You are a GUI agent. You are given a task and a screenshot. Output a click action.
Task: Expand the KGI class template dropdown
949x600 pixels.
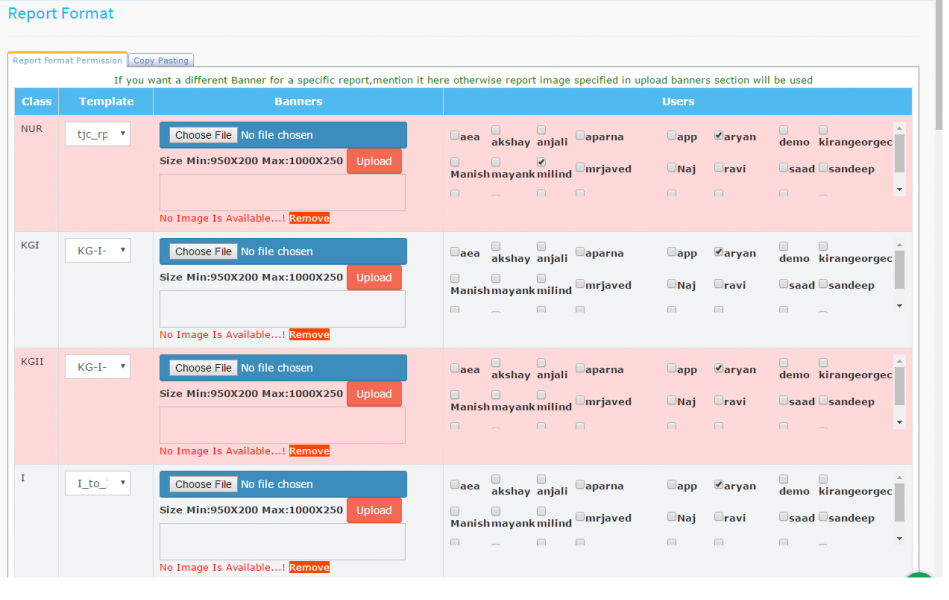pyautogui.click(x=97, y=251)
